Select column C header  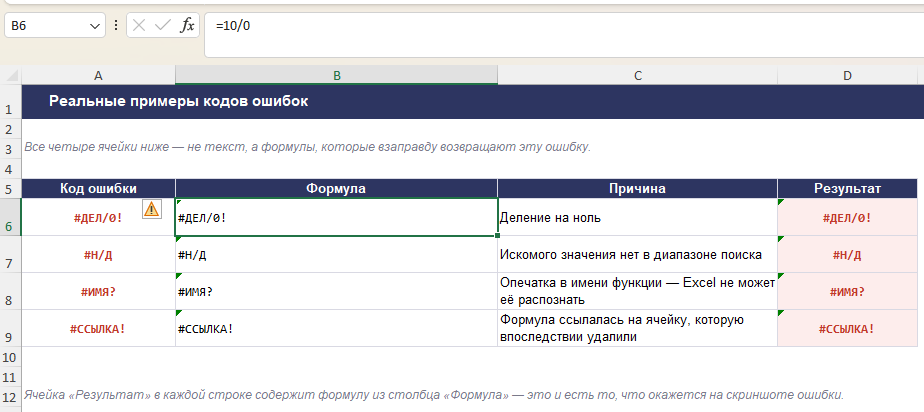click(x=638, y=75)
